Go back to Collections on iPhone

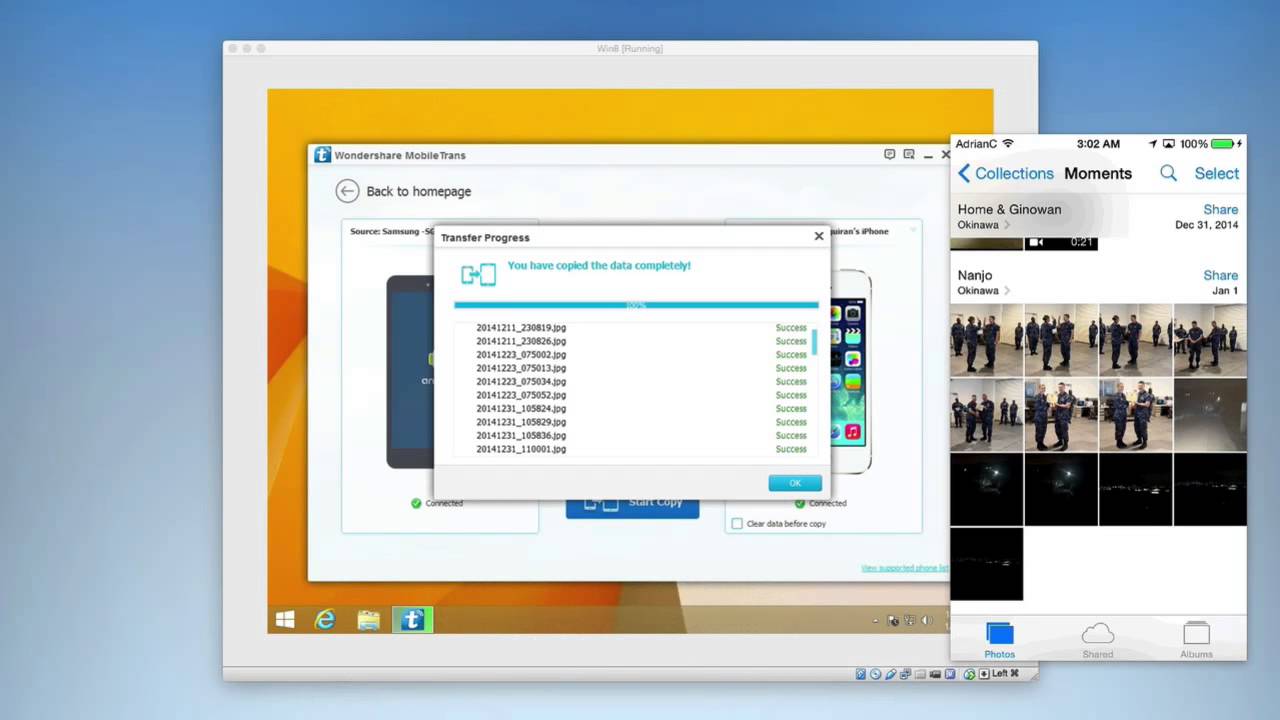click(1005, 173)
